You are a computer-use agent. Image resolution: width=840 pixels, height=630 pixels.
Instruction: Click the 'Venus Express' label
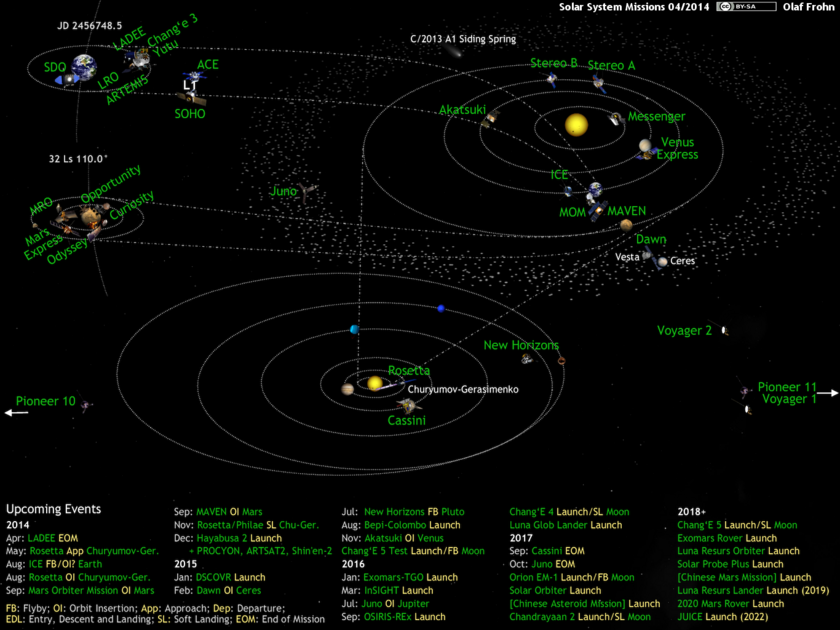click(678, 148)
